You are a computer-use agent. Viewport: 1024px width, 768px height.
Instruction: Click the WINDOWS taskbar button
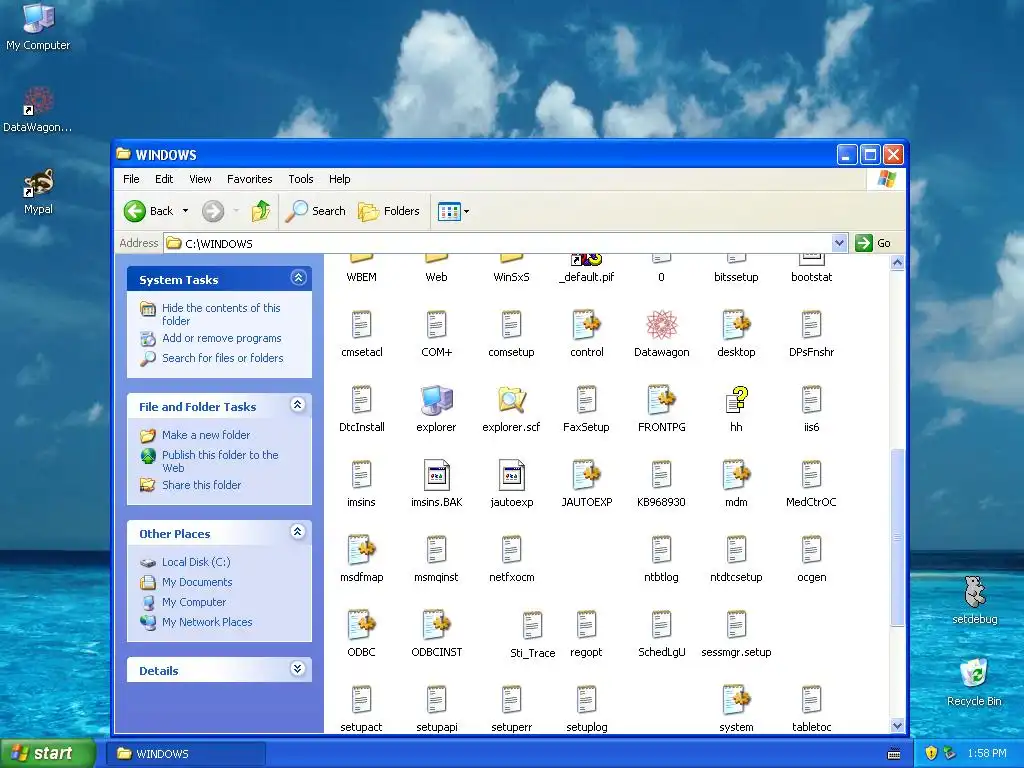(186, 754)
